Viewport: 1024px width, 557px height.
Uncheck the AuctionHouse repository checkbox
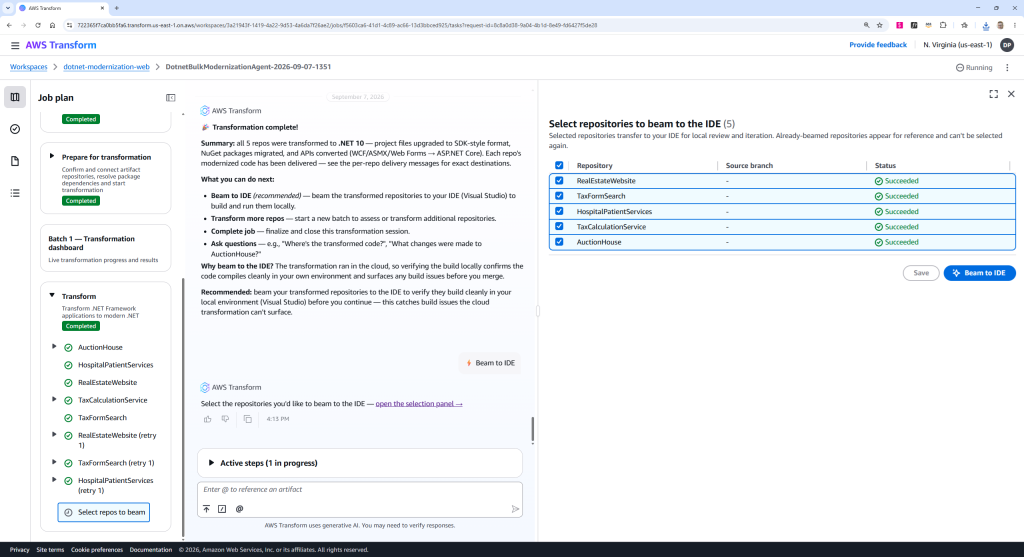tap(559, 242)
